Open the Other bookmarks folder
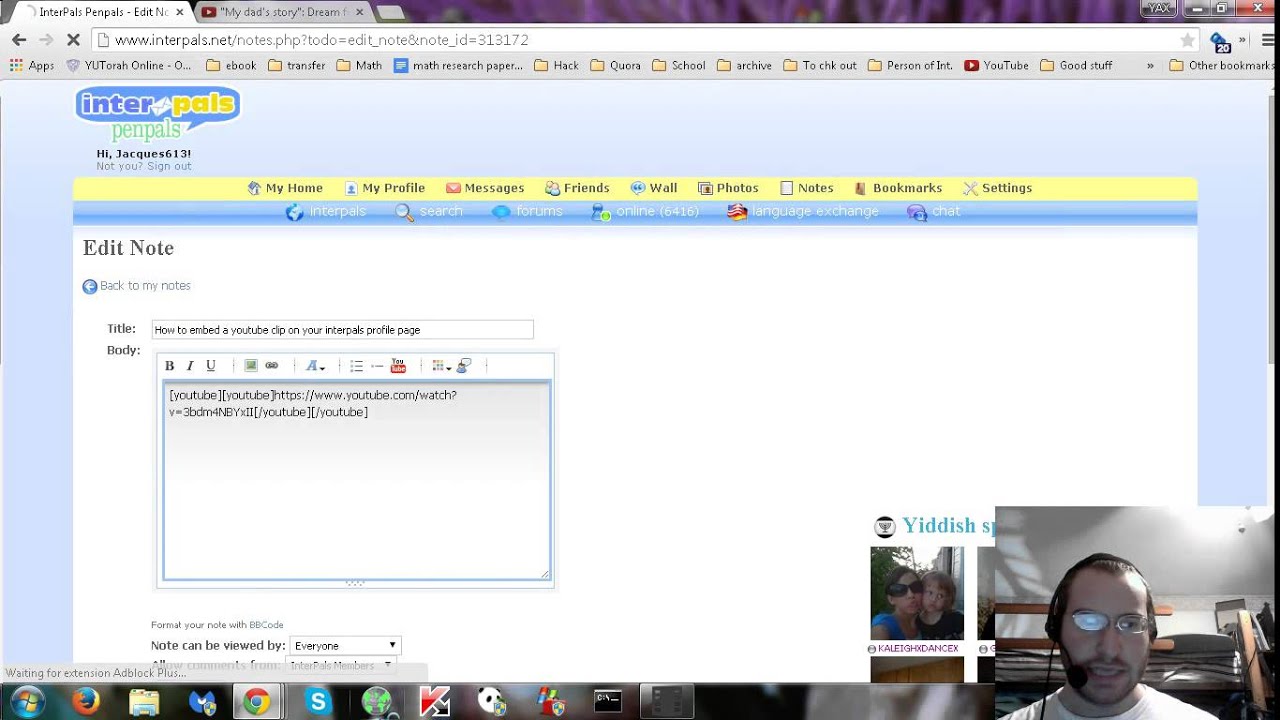 coord(1221,66)
